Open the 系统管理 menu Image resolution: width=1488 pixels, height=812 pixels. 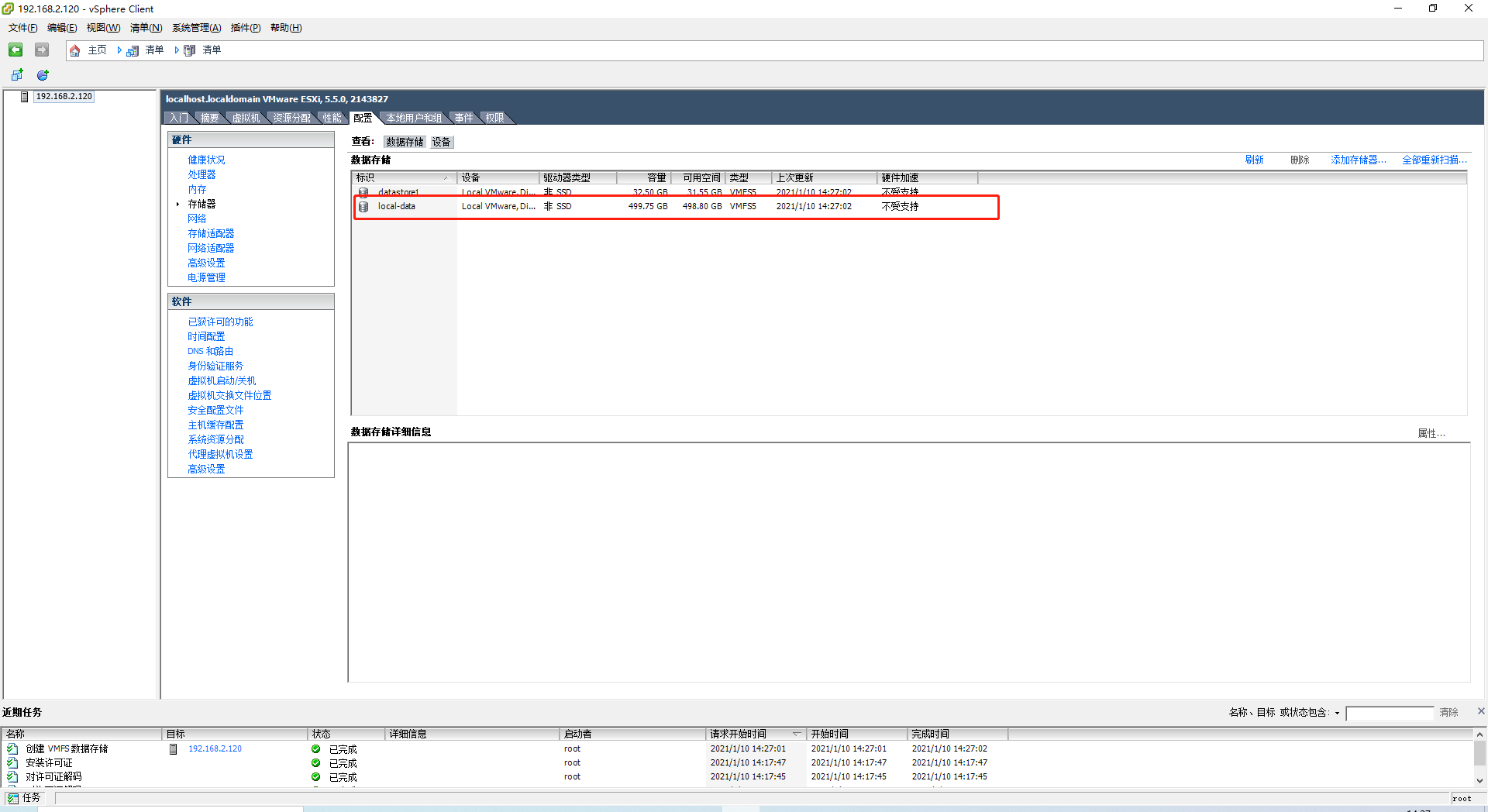coord(196,28)
